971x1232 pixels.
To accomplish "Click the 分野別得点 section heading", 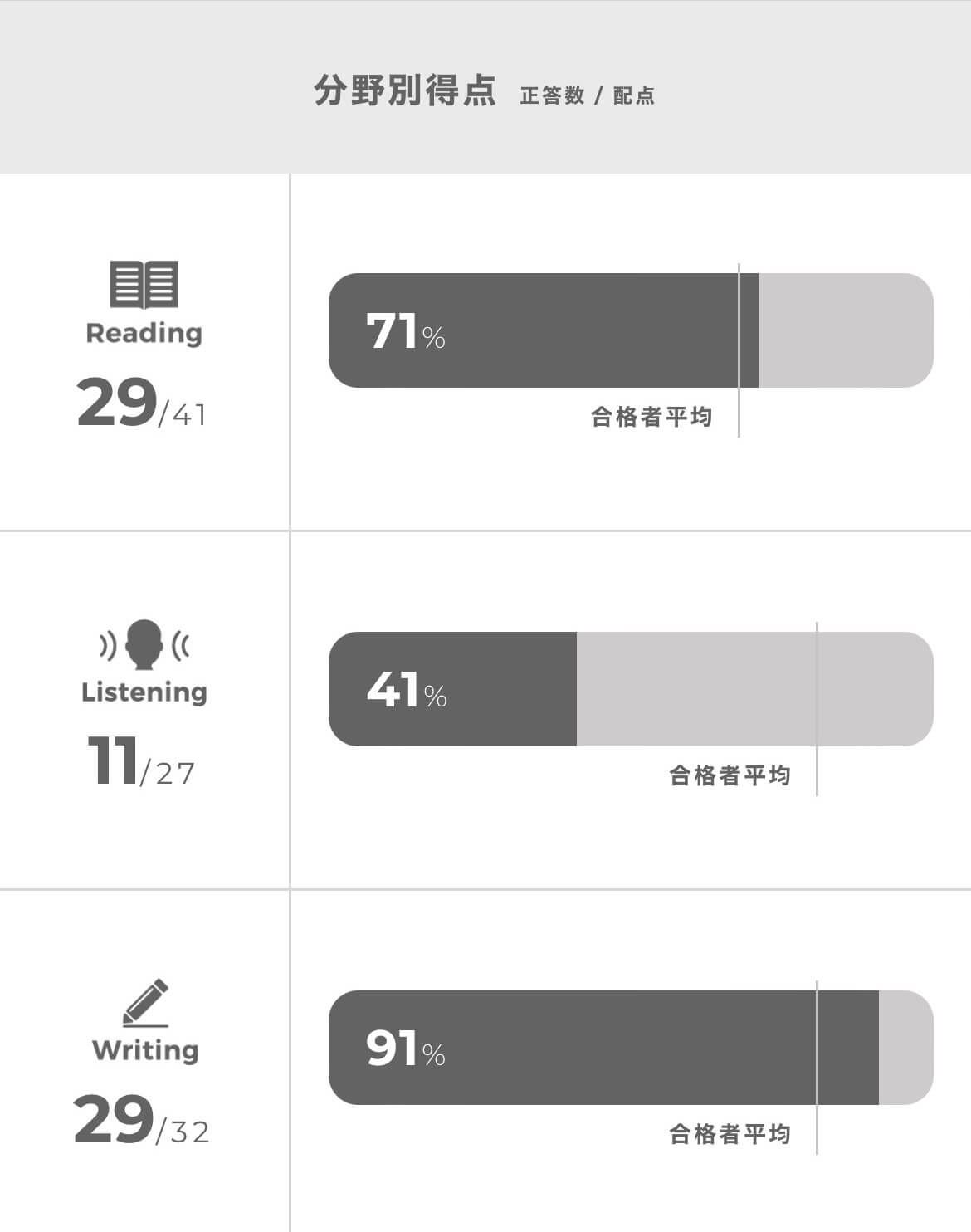I will (x=404, y=90).
